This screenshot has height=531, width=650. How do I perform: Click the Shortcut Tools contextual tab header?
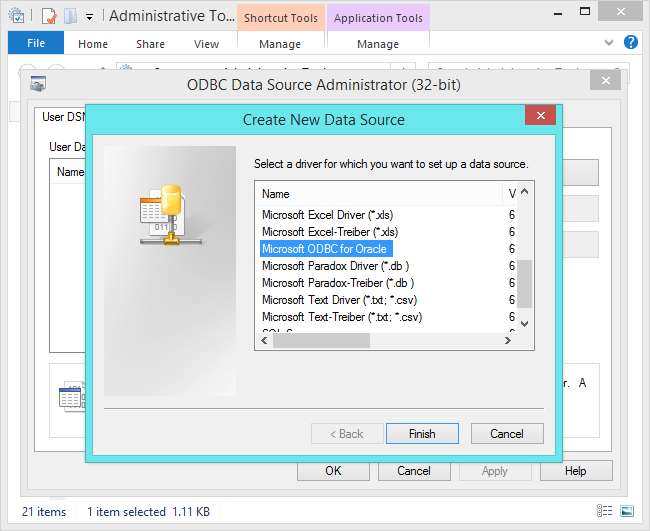coord(281,18)
